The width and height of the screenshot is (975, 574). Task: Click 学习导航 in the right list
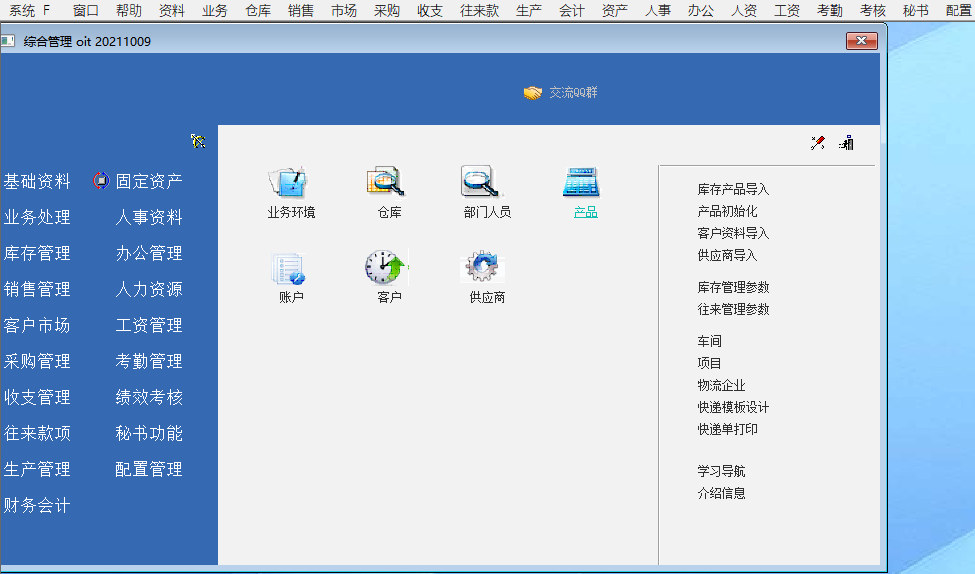(x=721, y=471)
